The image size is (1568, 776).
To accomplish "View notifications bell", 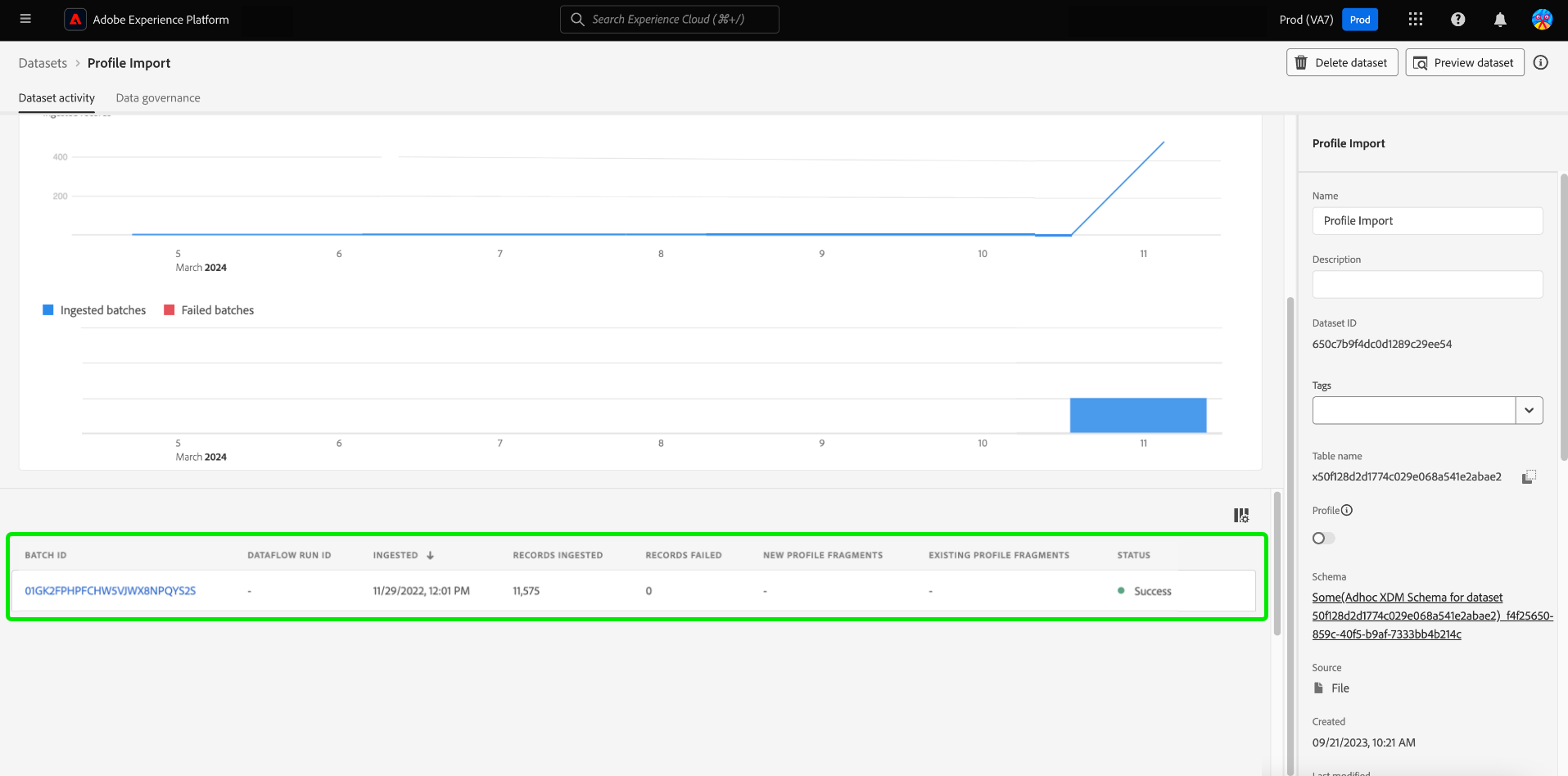I will click(x=1500, y=20).
